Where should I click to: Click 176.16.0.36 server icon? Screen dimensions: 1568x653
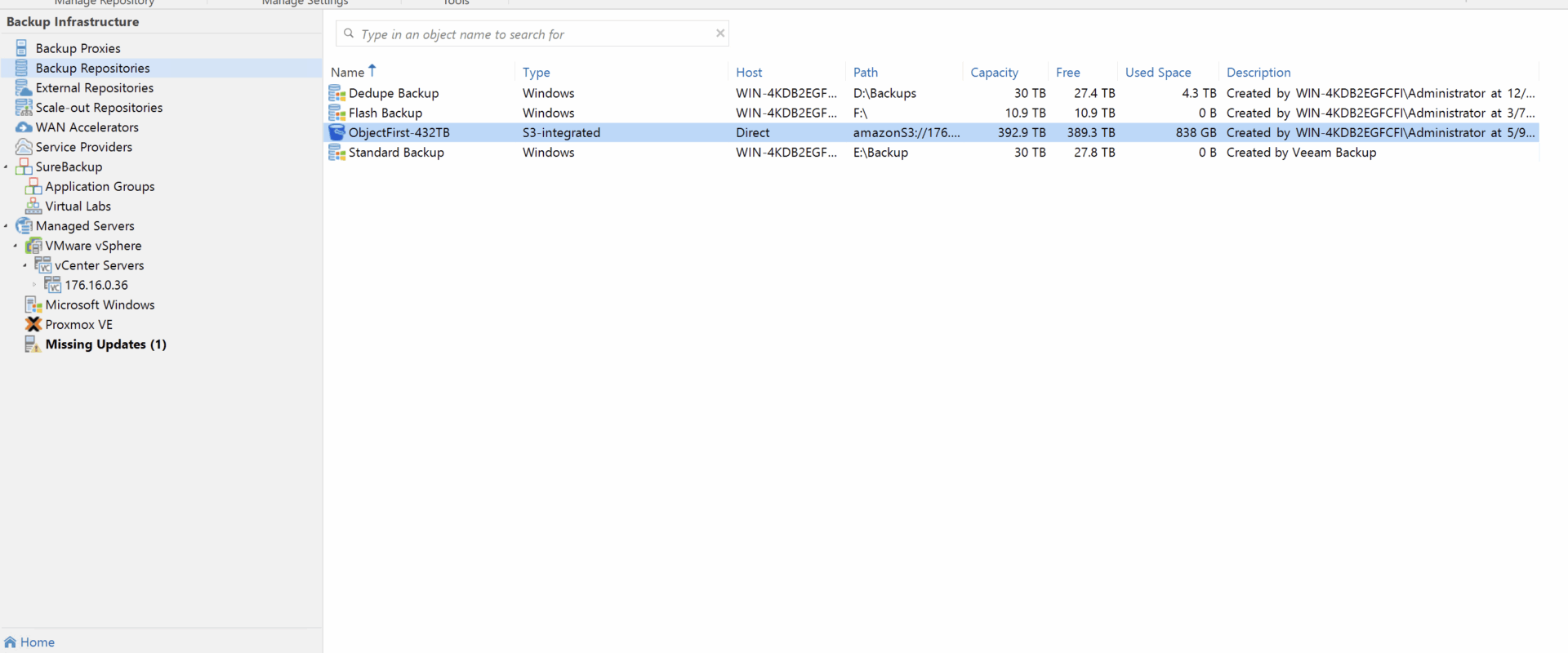pyautogui.click(x=53, y=284)
